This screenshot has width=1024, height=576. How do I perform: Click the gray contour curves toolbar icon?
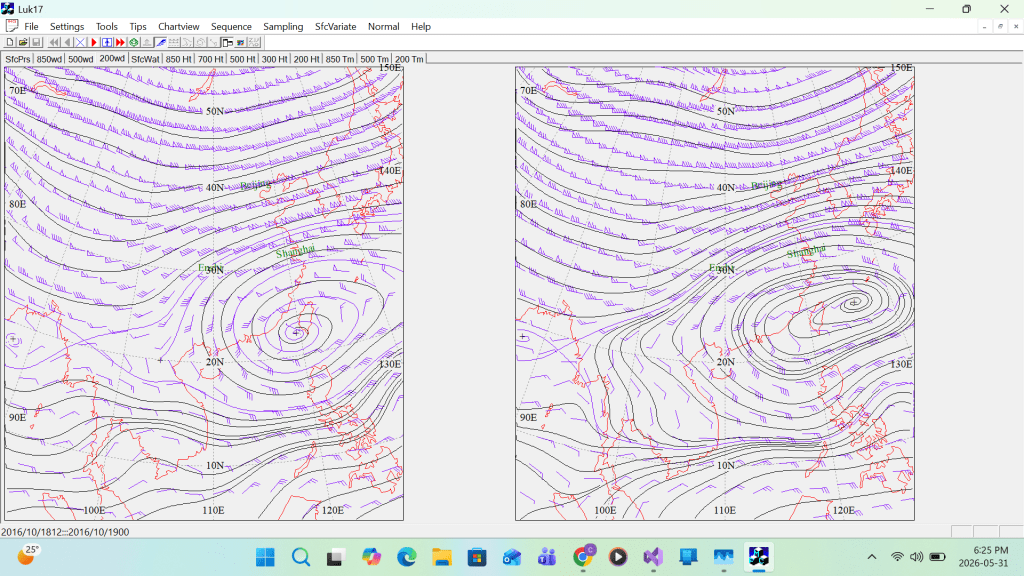click(187, 42)
